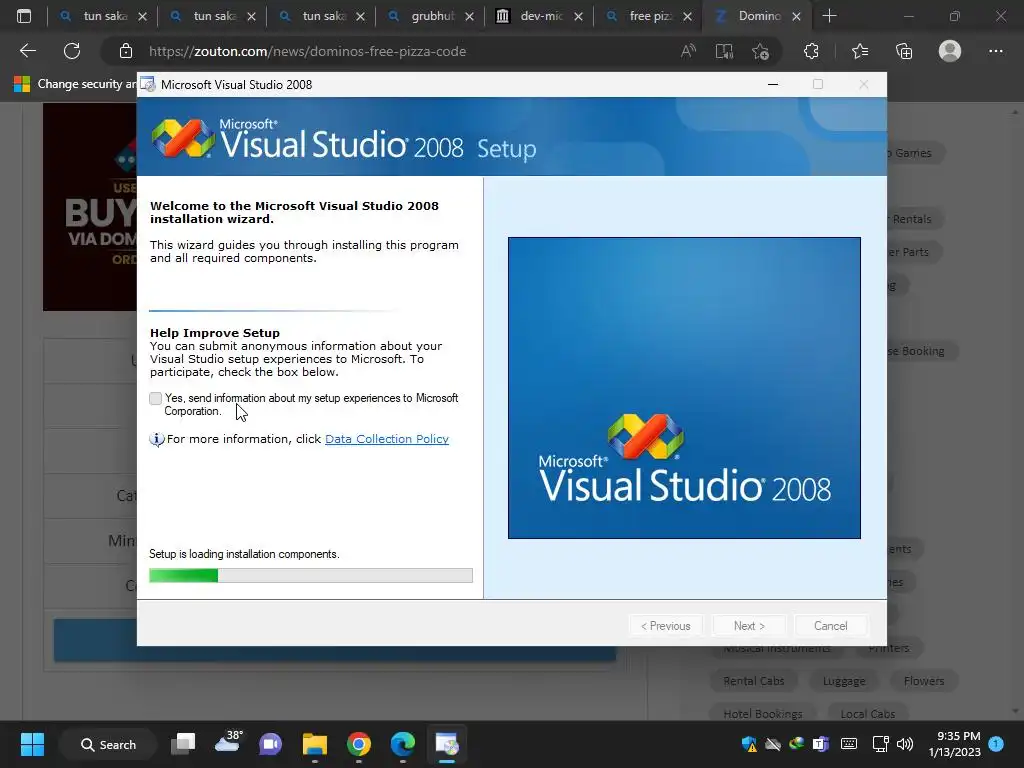Image resolution: width=1024 pixels, height=768 pixels.
Task: Click the Visual Studio setup taskbar icon
Action: click(x=447, y=744)
